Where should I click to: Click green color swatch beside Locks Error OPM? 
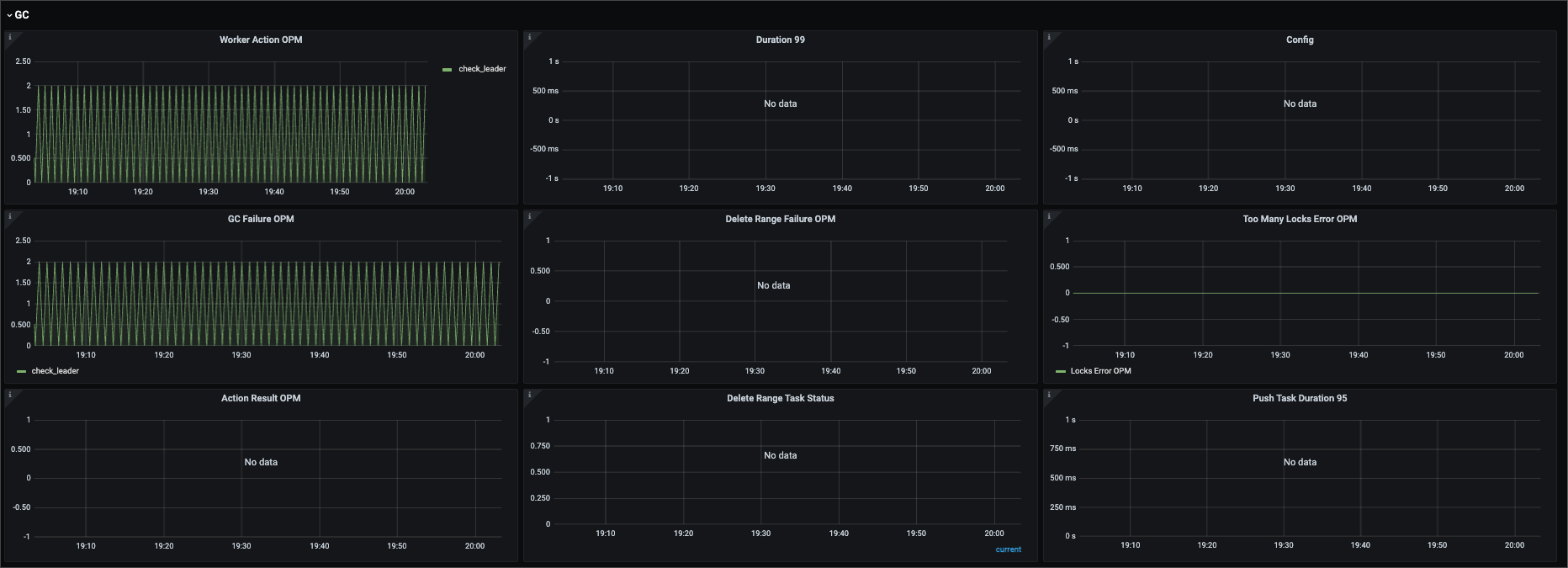click(x=1060, y=371)
